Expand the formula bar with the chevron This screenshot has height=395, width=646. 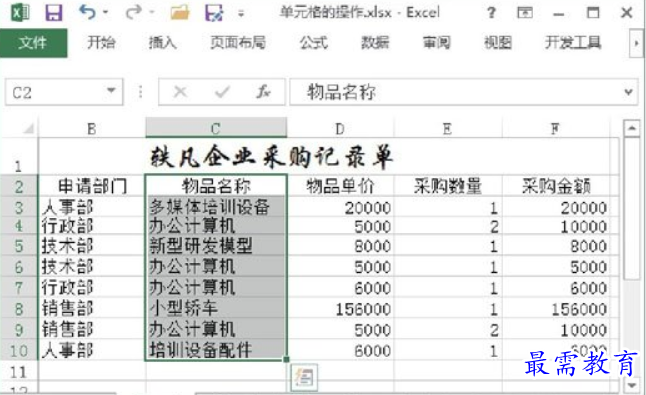[628, 92]
